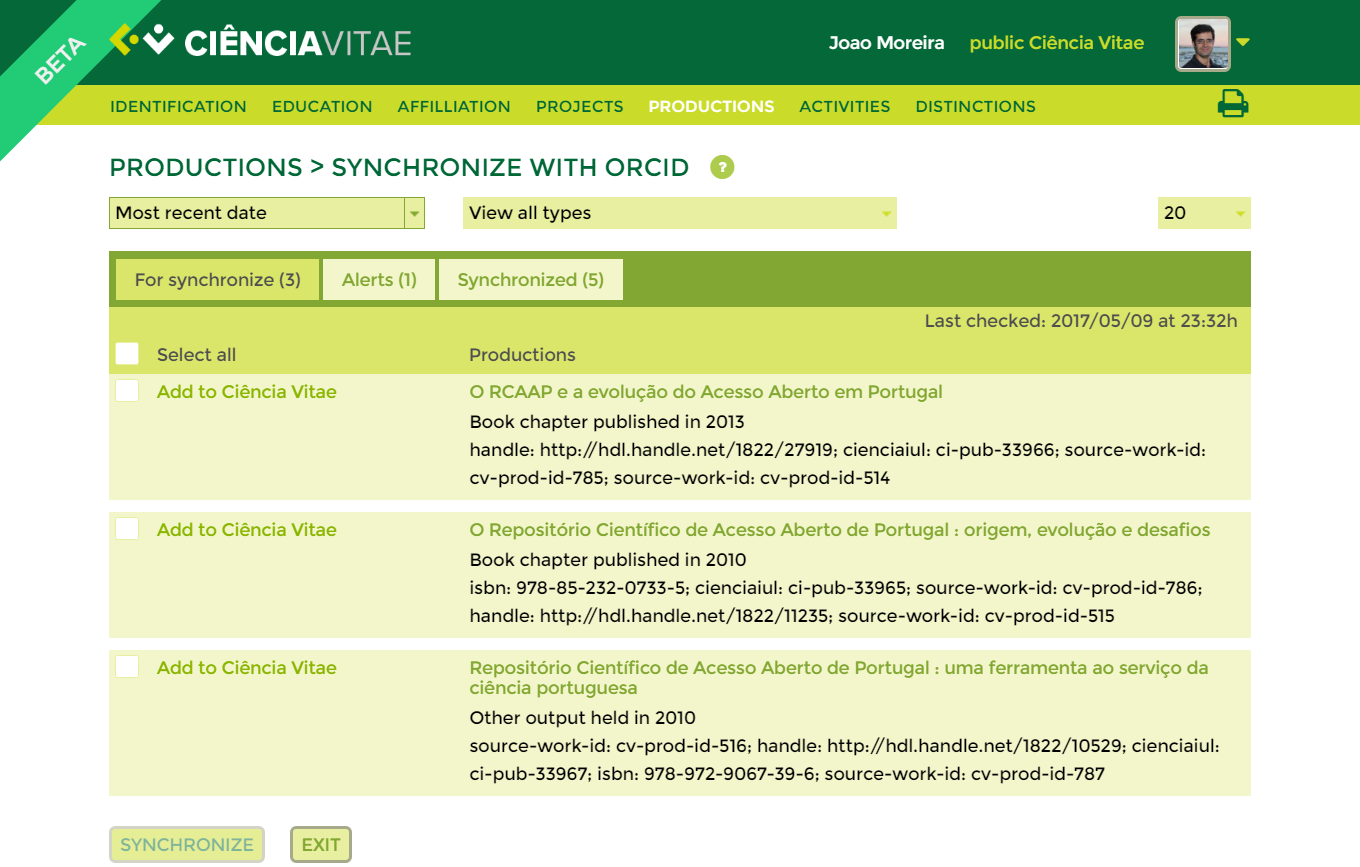Check the box for the uma ferramenta ao serviço row

(x=127, y=667)
